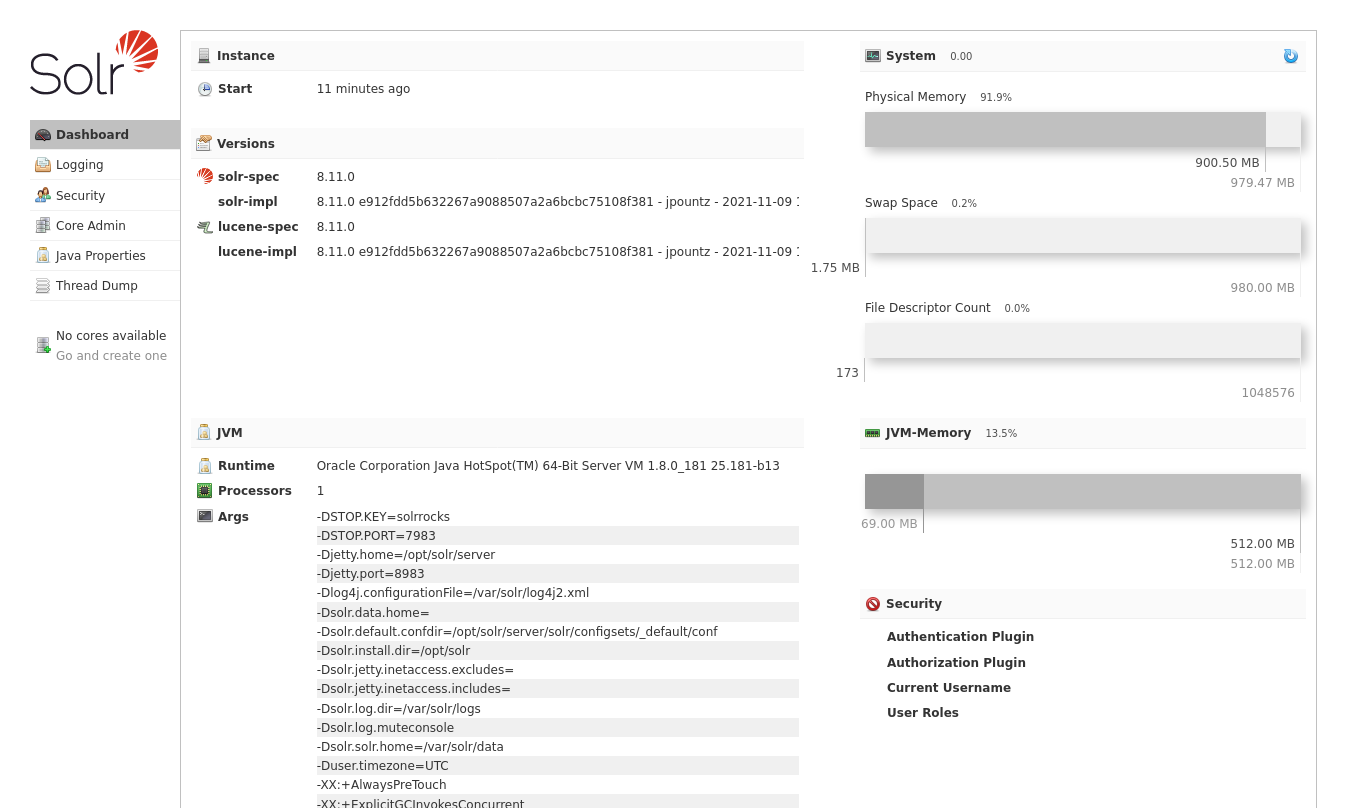Viewport: 1347px width, 808px height.
Task: Open Thread Dump page
Action: [x=105, y=286]
